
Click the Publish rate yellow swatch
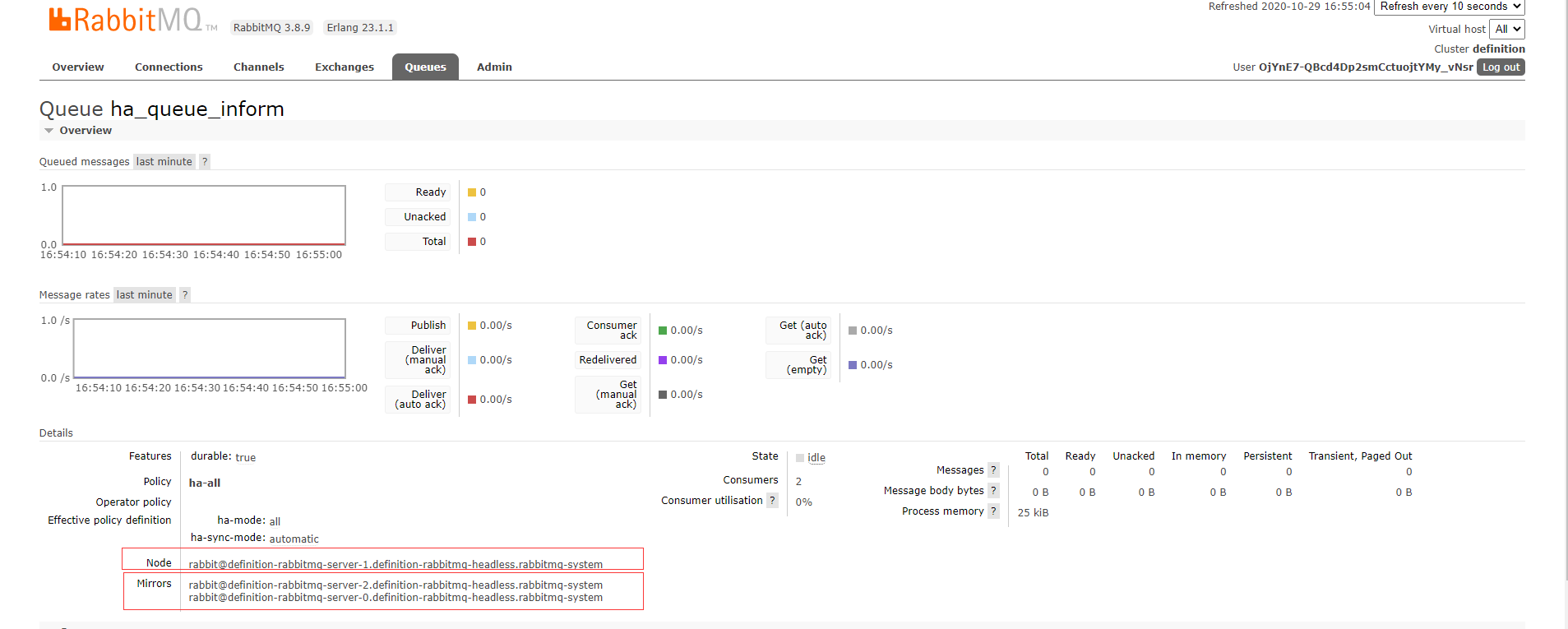[x=472, y=326]
